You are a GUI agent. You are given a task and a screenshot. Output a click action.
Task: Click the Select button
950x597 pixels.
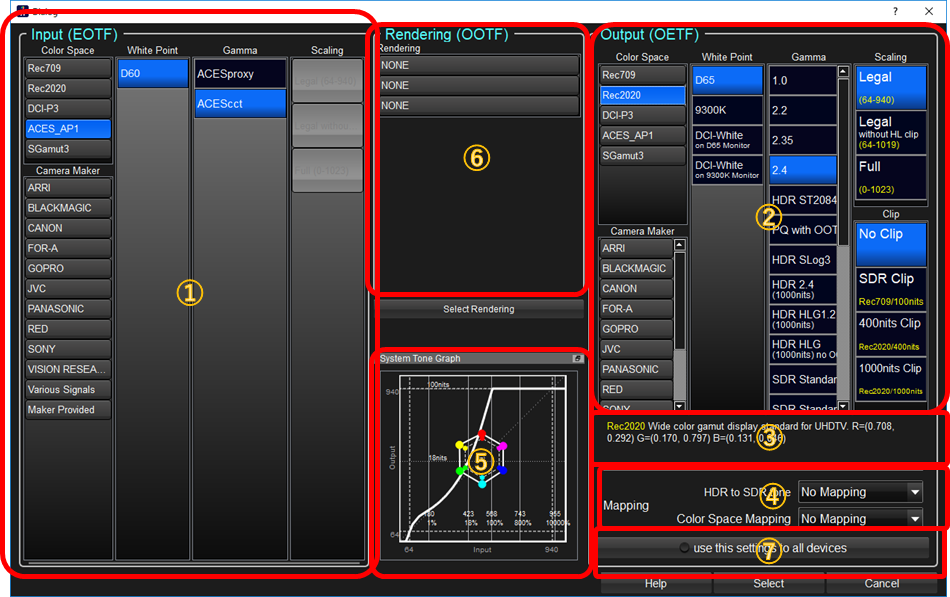(x=768, y=583)
